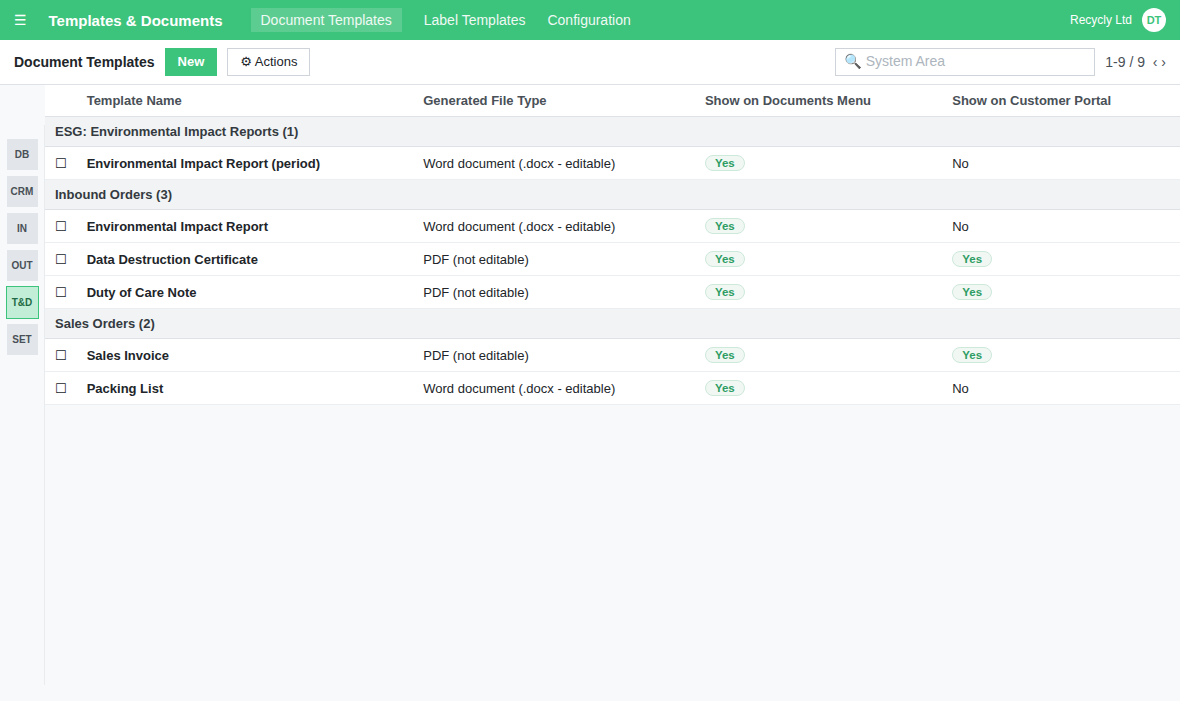This screenshot has width=1180, height=701.
Task: Check the Sales Invoice row checkbox
Action: tap(61, 355)
